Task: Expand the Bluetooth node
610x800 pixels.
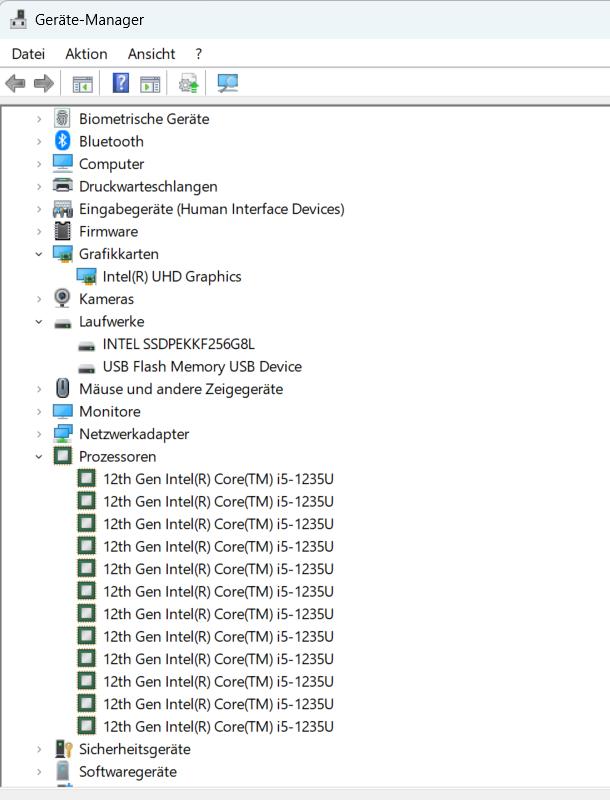Action: pyautogui.click(x=39, y=141)
